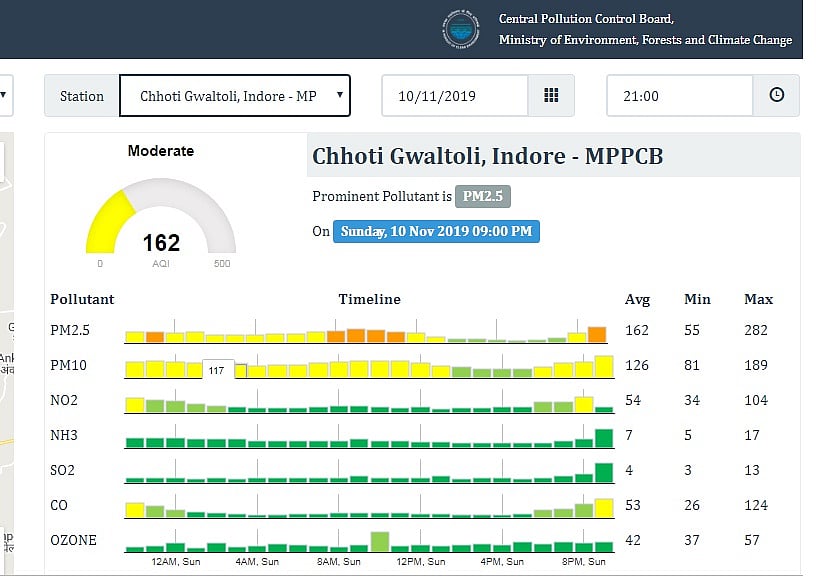
Task: Click the last green NH3 timeline bar
Action: coord(603,438)
